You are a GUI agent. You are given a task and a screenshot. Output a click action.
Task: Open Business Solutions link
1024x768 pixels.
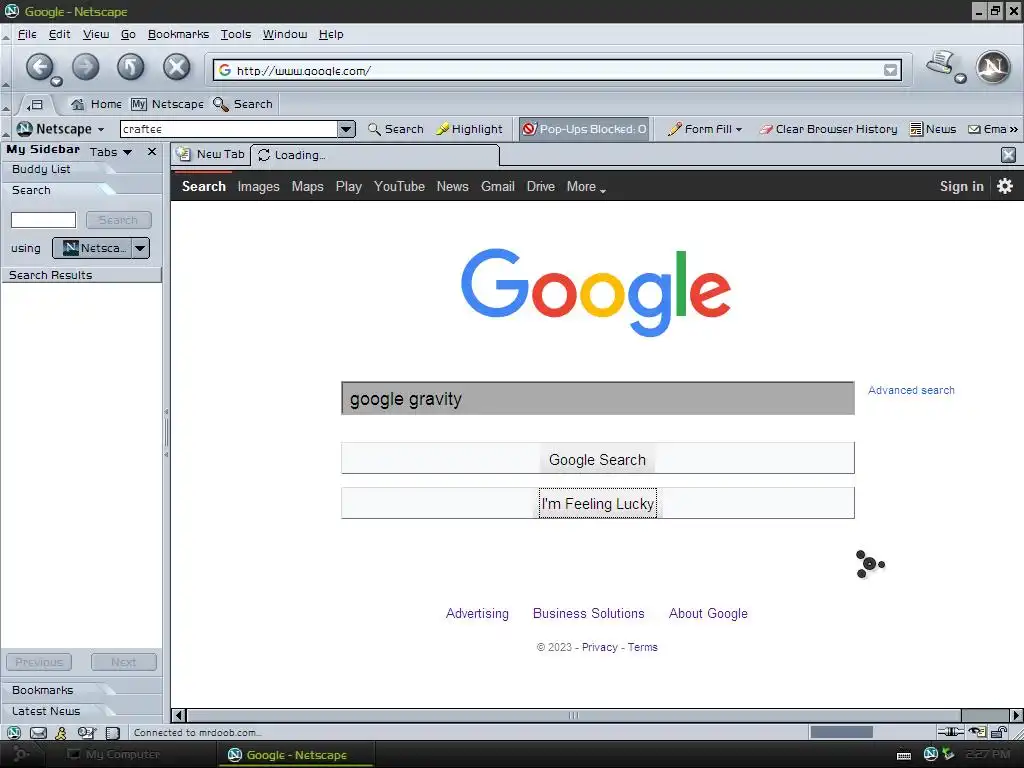(588, 613)
